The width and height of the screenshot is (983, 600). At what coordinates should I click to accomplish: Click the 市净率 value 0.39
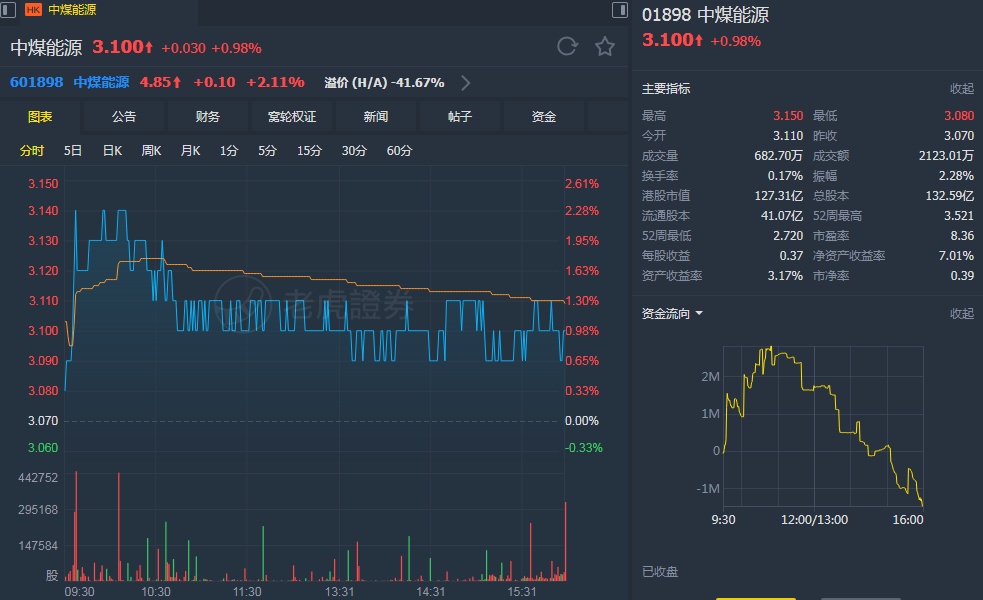(x=962, y=276)
